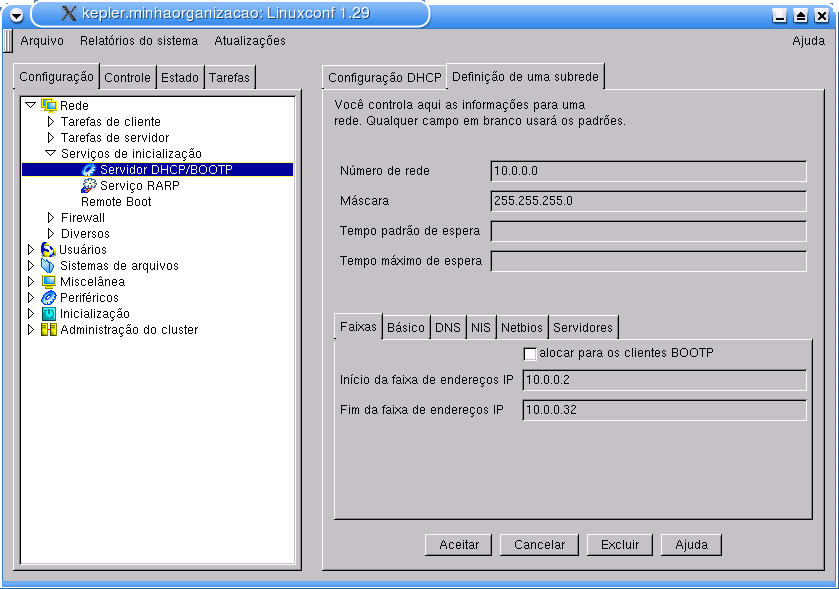The height and width of the screenshot is (589, 839).
Task: Select Remote Boot tree item
Action: coord(116,202)
